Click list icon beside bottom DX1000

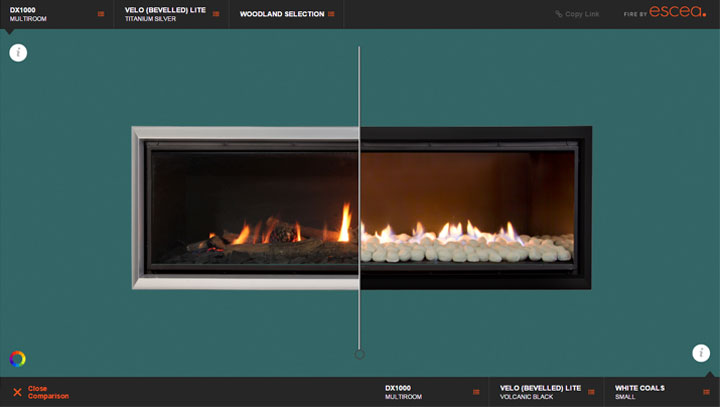(476, 392)
